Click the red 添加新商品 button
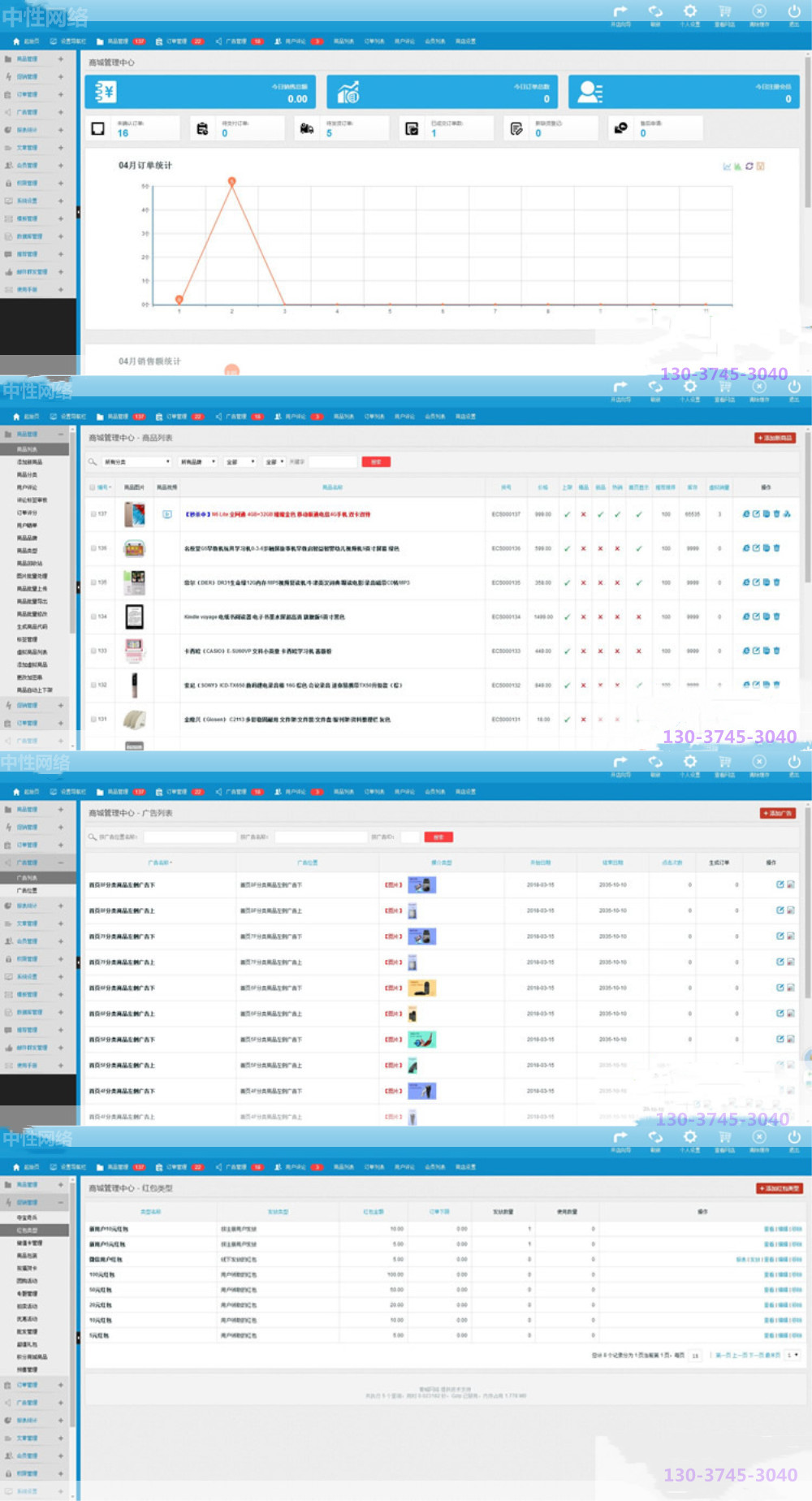 pos(775,438)
